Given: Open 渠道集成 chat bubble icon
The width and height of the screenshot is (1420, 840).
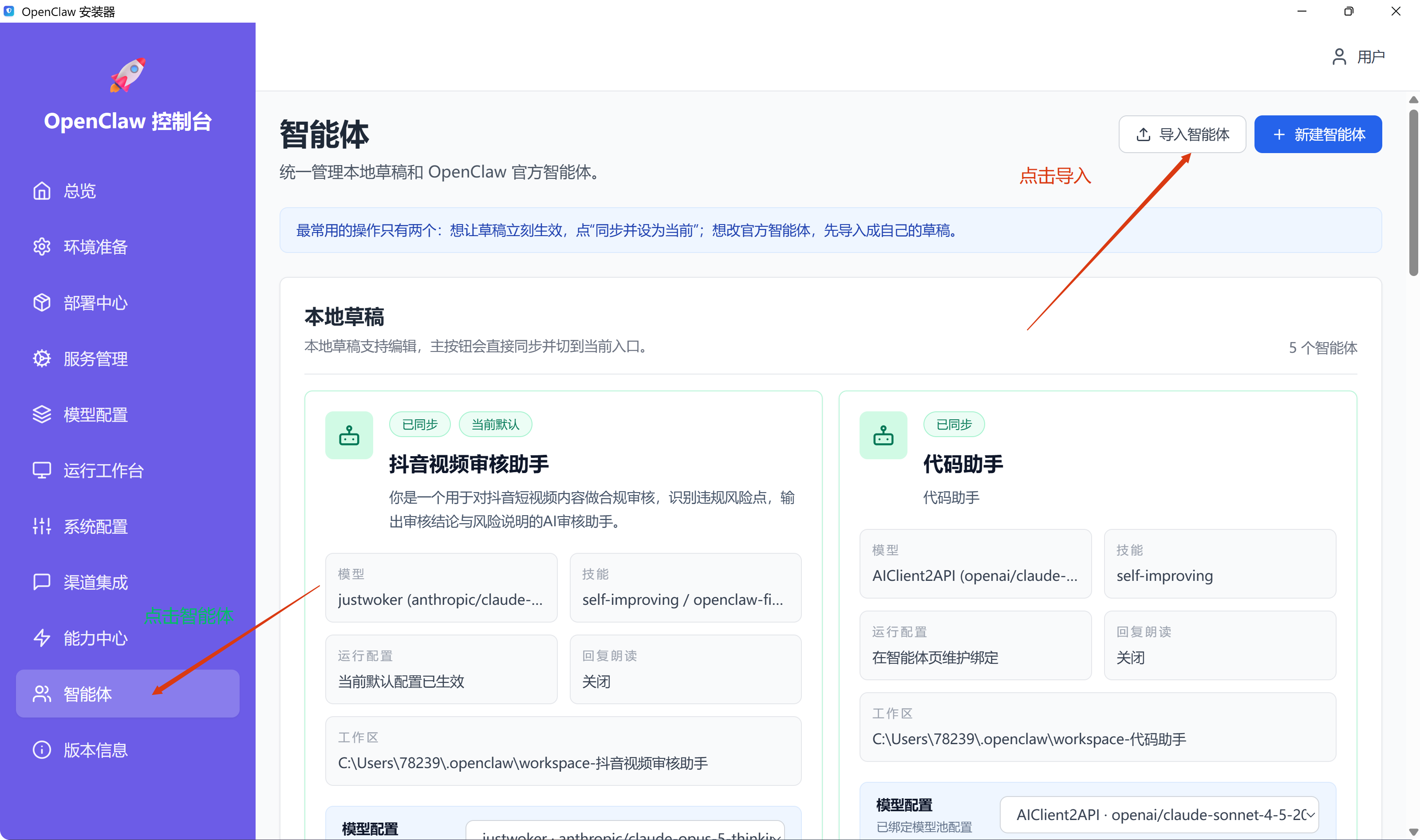Looking at the screenshot, I should coord(41,582).
